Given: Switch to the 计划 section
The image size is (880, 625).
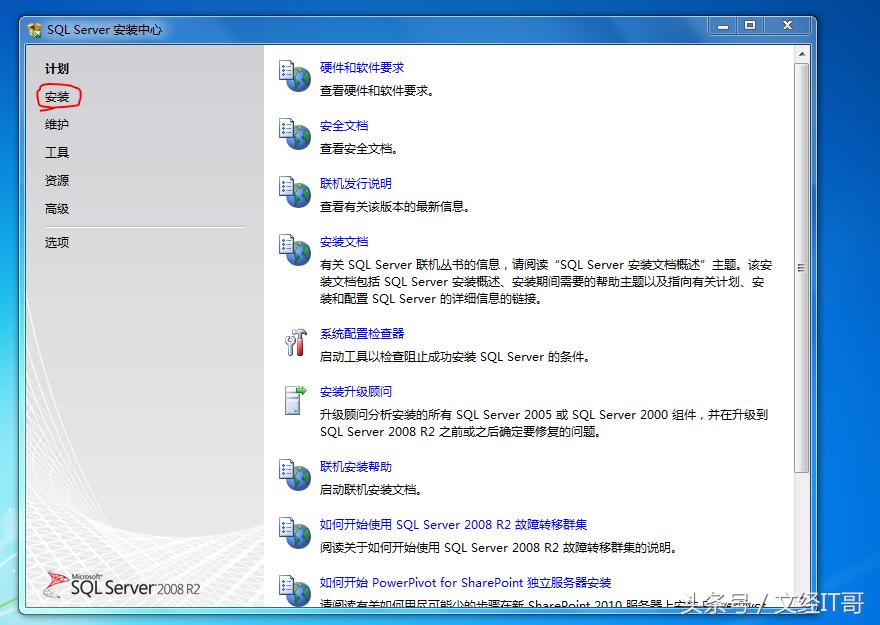Looking at the screenshot, I should tap(55, 68).
